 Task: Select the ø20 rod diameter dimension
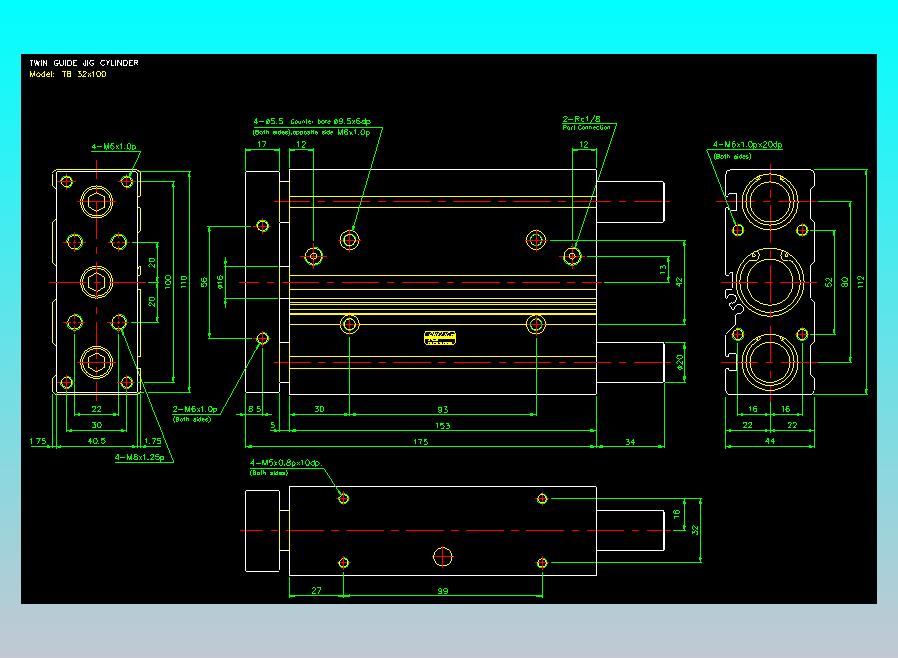(x=680, y=362)
